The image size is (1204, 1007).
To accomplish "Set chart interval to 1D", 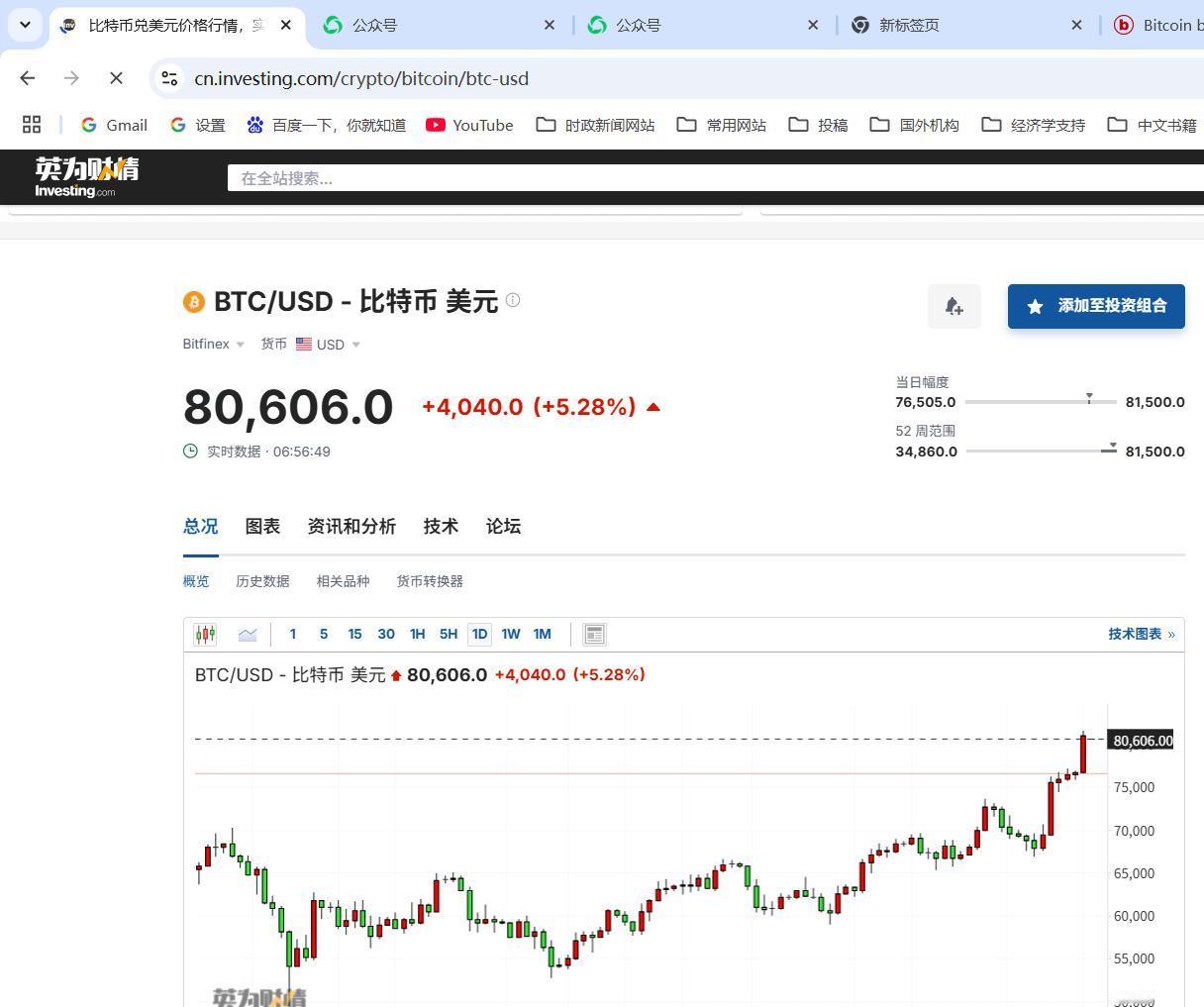I will pos(479,635).
